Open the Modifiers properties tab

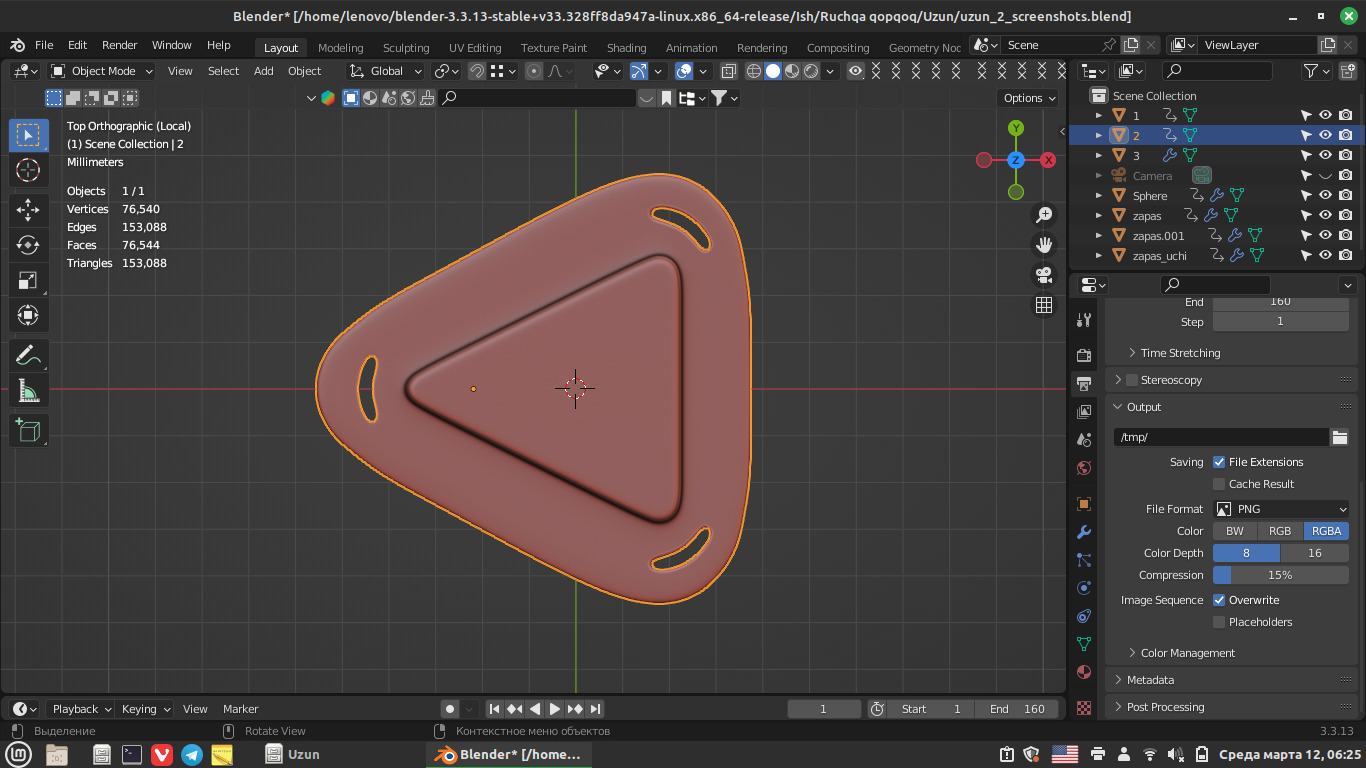pyautogui.click(x=1084, y=532)
